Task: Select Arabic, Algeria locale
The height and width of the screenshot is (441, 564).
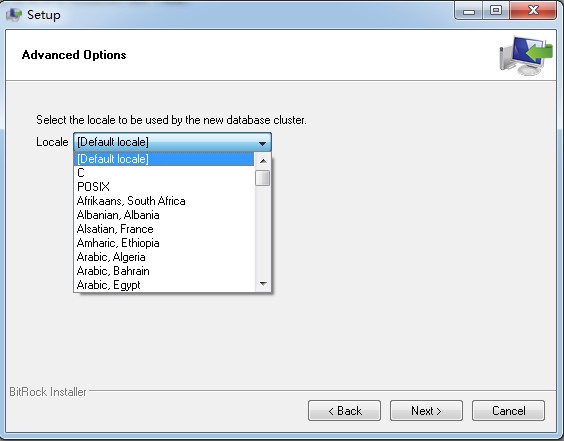Action: tap(164, 257)
